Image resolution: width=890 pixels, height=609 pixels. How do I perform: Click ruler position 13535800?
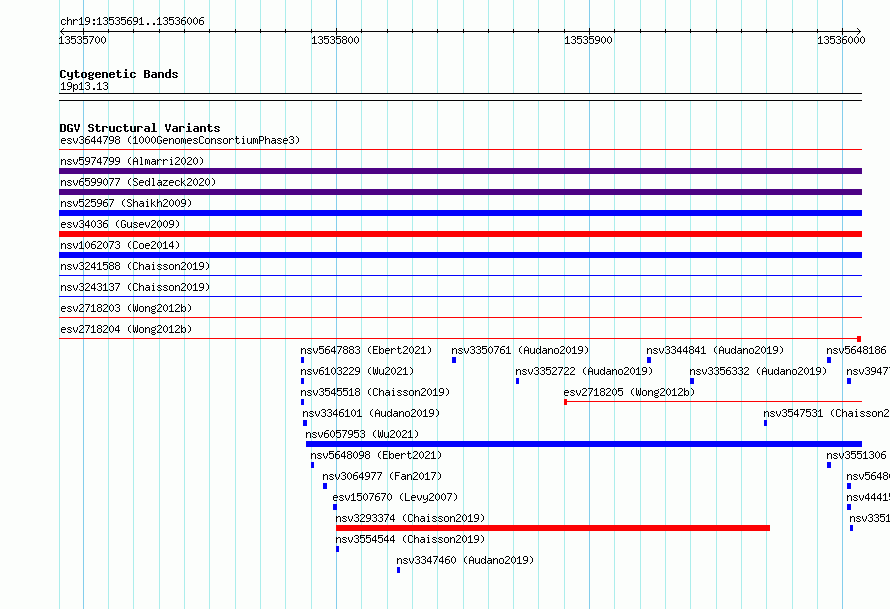click(x=335, y=40)
